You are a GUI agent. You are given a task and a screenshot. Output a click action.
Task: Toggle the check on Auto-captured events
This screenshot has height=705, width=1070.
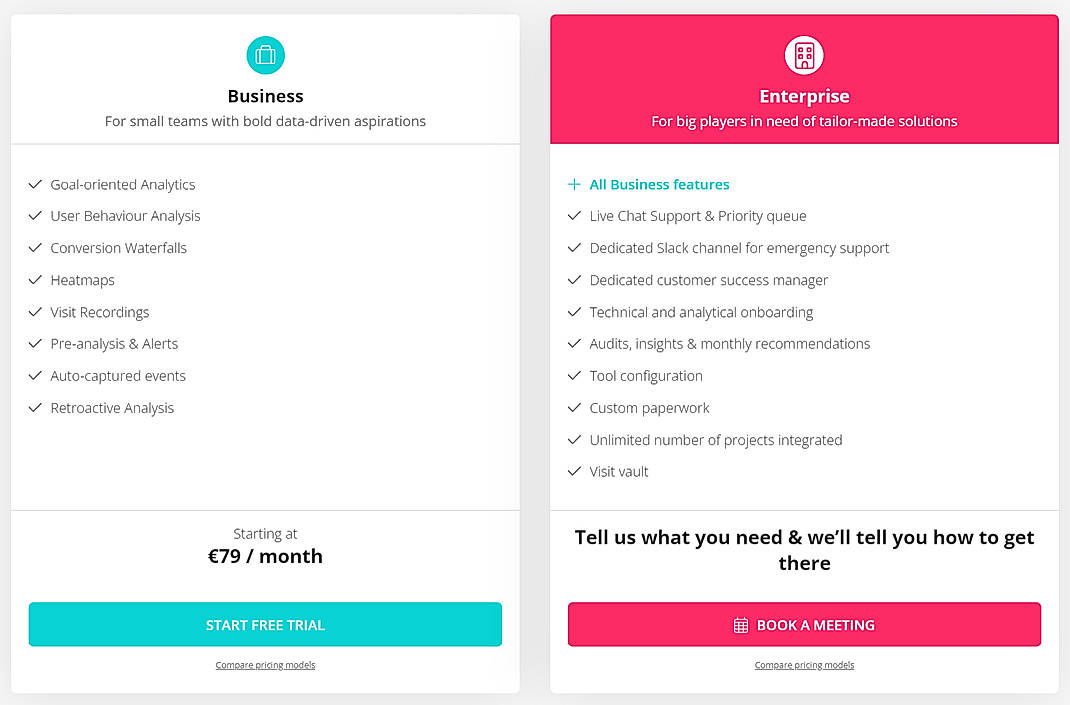33,376
